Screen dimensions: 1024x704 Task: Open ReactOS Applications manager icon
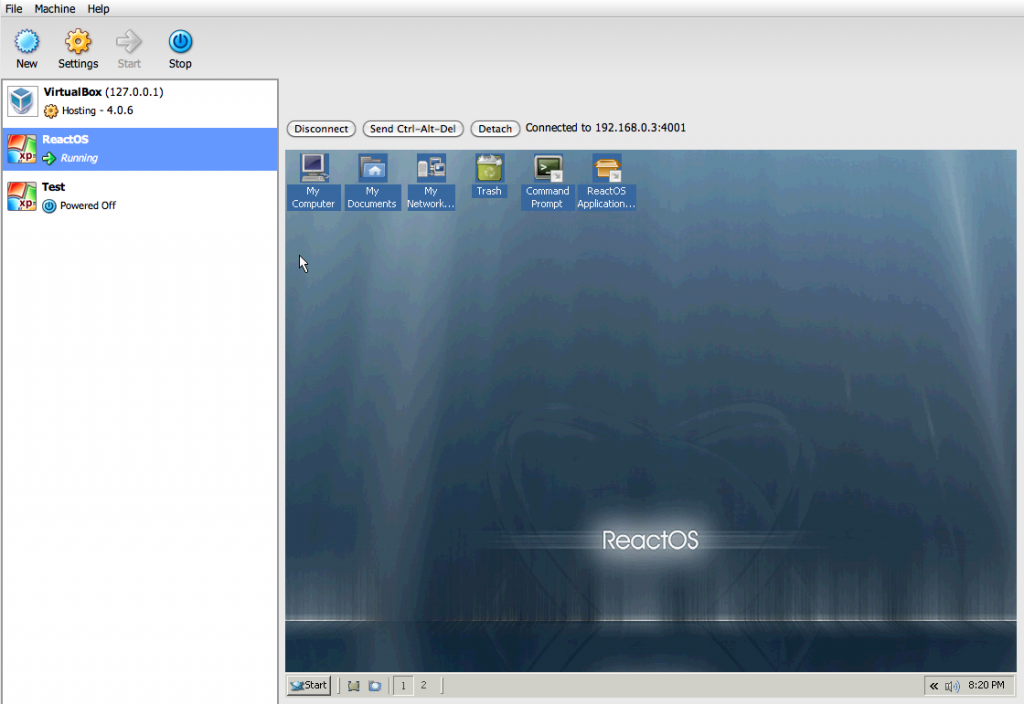(606, 168)
